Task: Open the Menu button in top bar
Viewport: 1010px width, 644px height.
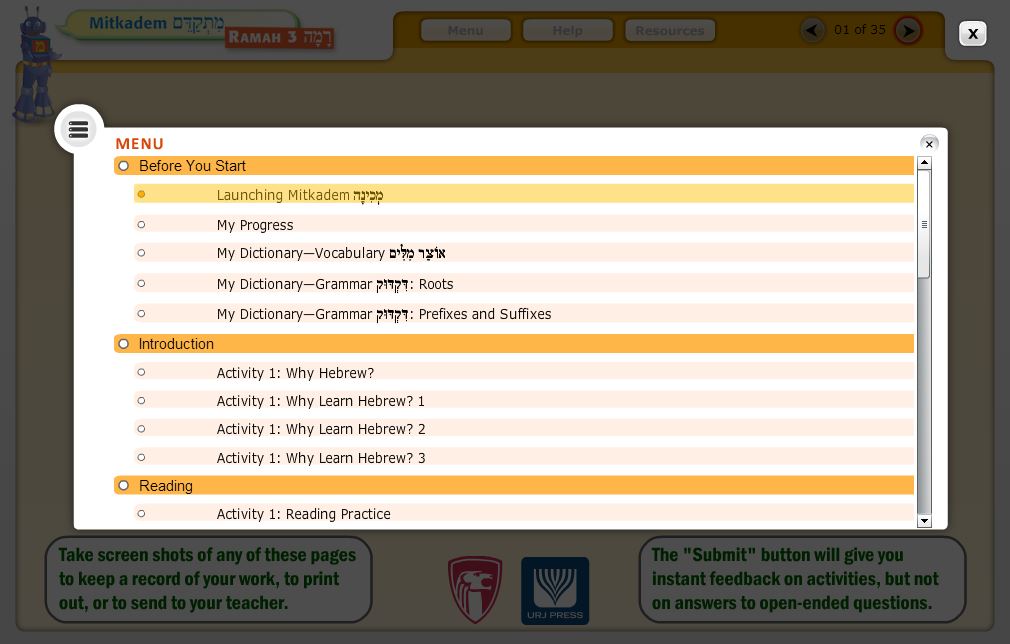Action: tap(466, 30)
